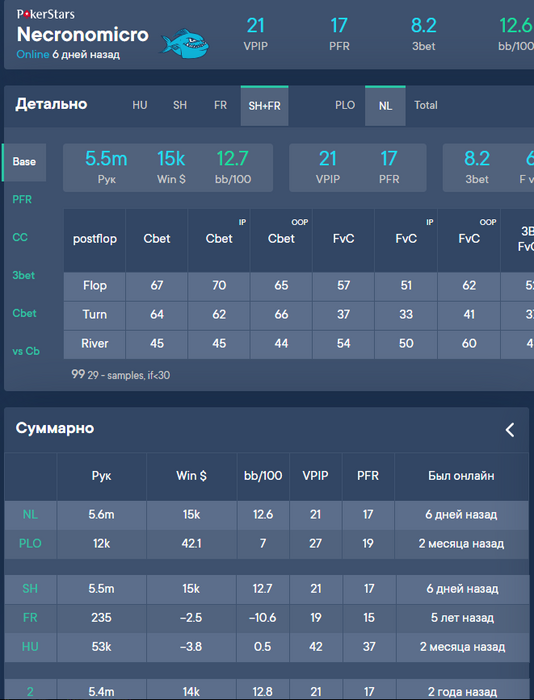Click the postflop column header
This screenshot has width=534, height=700.
[x=95, y=239]
